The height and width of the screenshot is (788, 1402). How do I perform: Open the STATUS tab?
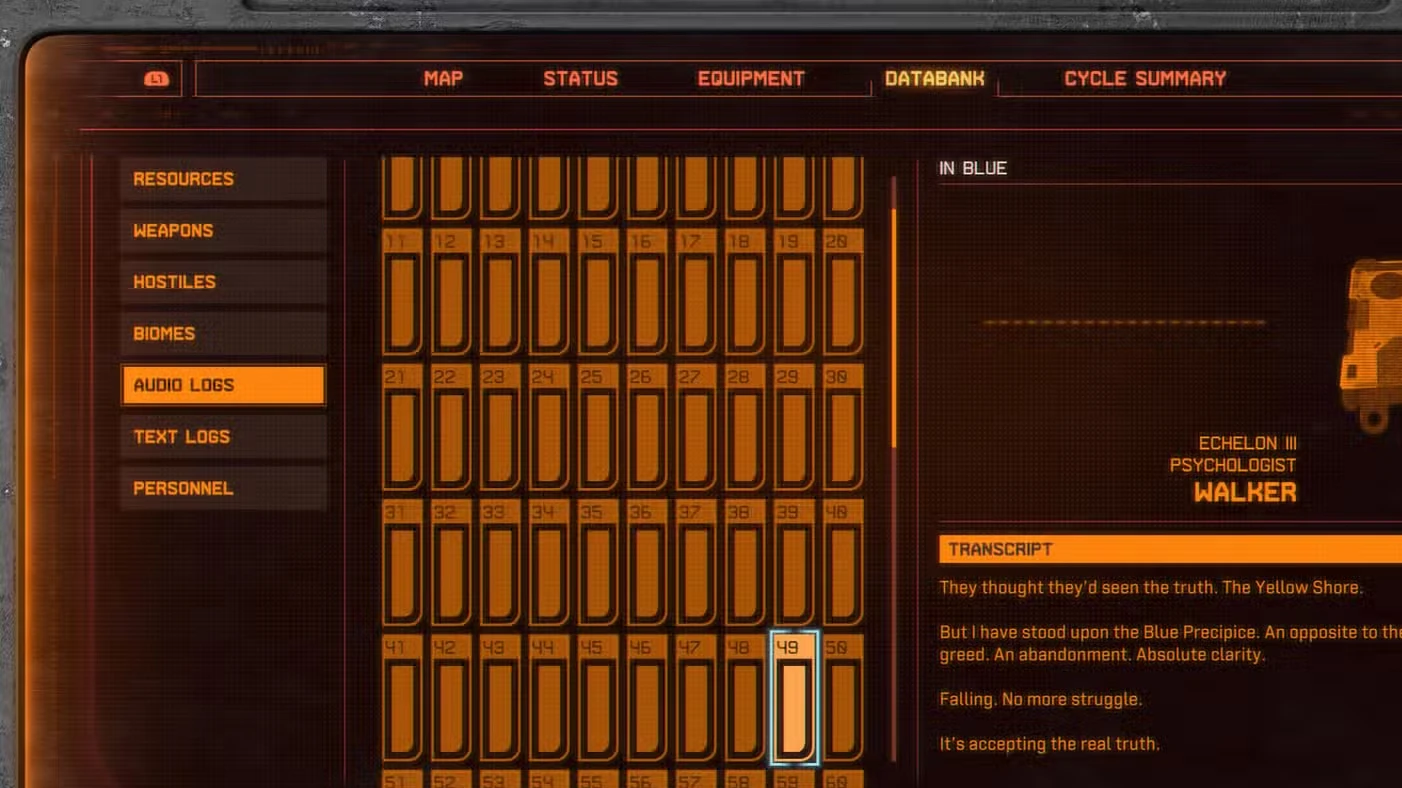(x=580, y=79)
